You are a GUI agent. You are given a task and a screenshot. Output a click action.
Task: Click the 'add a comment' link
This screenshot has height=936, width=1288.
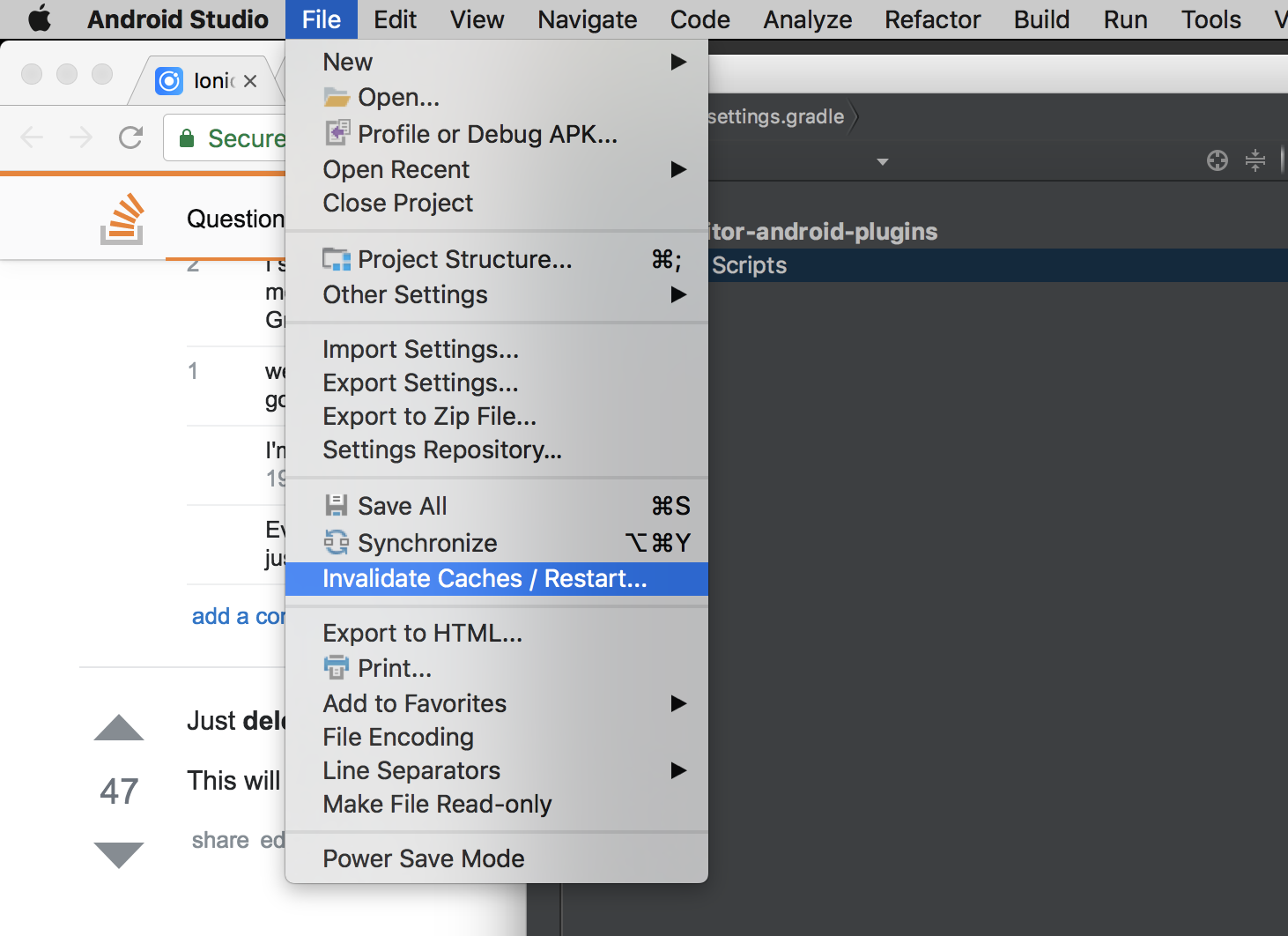238,616
